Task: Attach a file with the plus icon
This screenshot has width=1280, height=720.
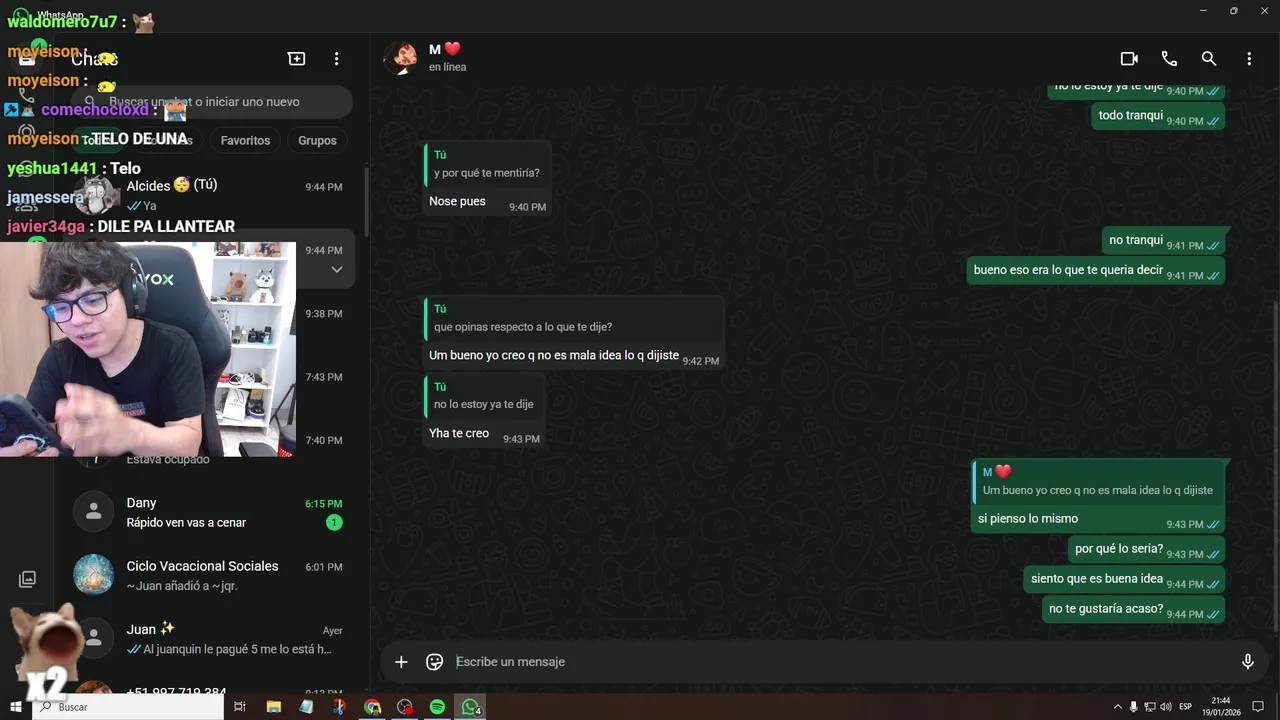Action: pyautogui.click(x=401, y=662)
